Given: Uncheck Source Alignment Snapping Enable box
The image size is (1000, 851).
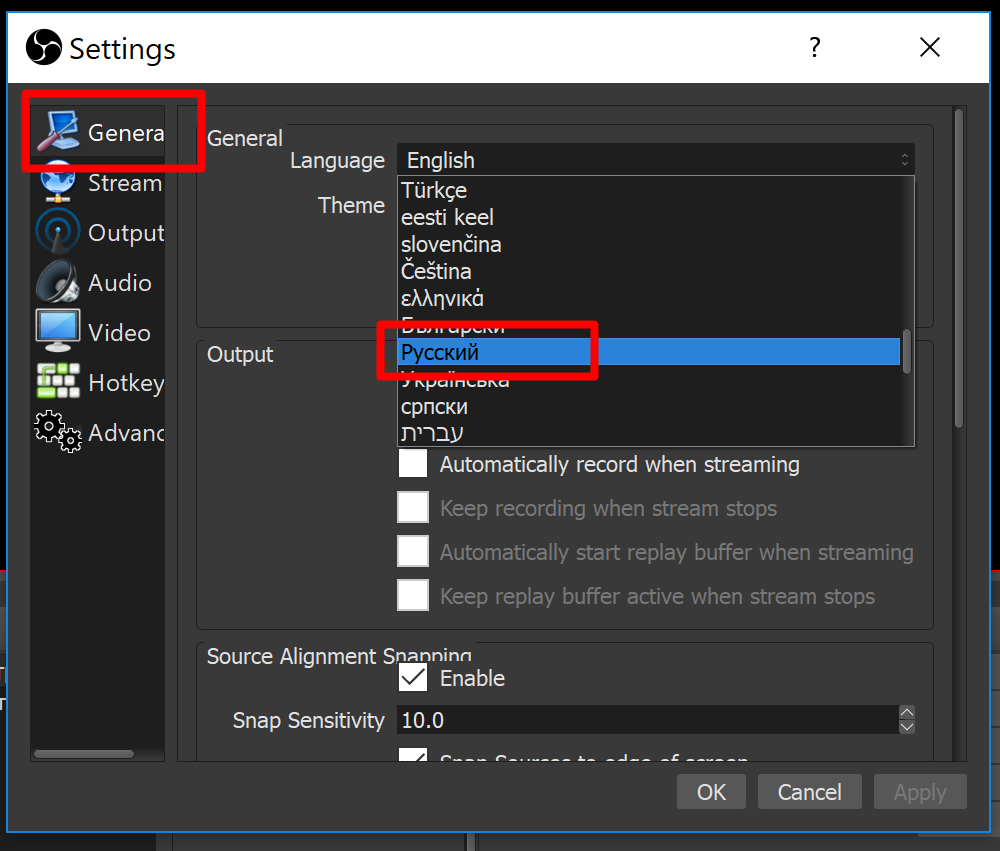Looking at the screenshot, I should coord(413,678).
